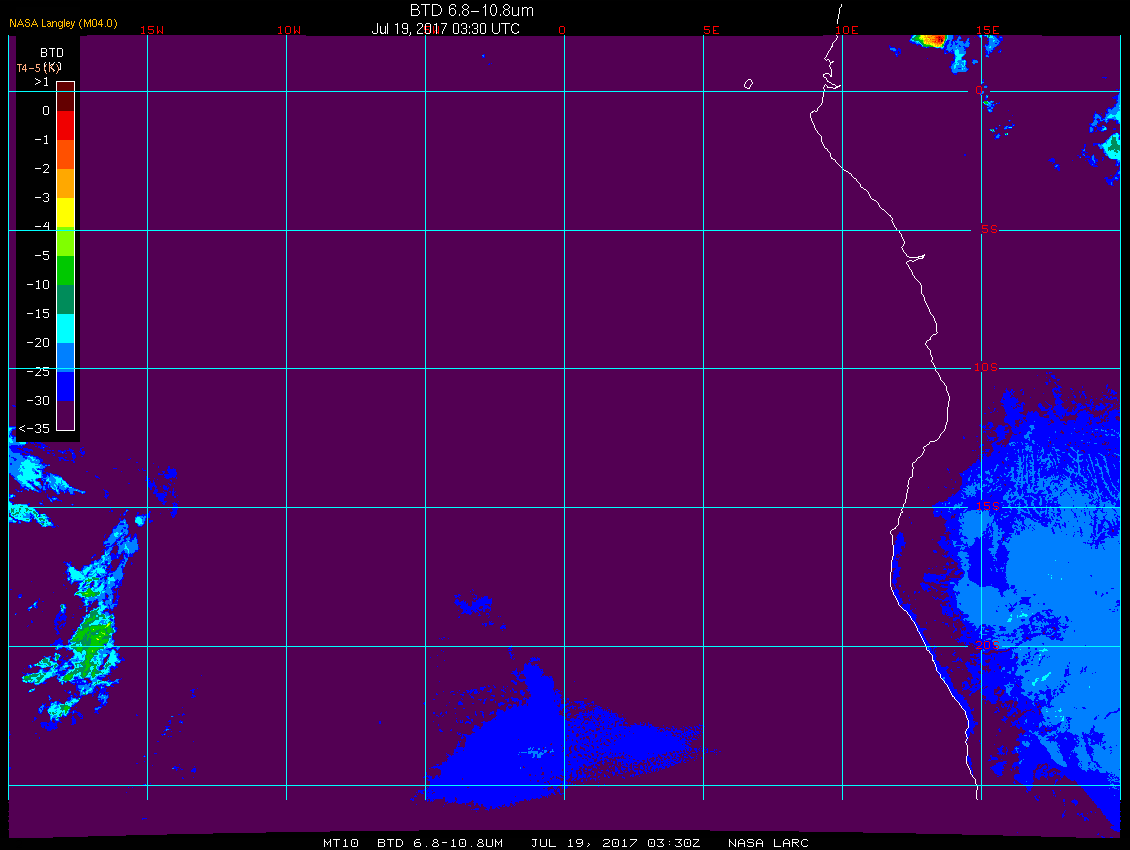Click the yellow legend swatch
Viewport: 1130px width, 850px height.
pos(66,212)
